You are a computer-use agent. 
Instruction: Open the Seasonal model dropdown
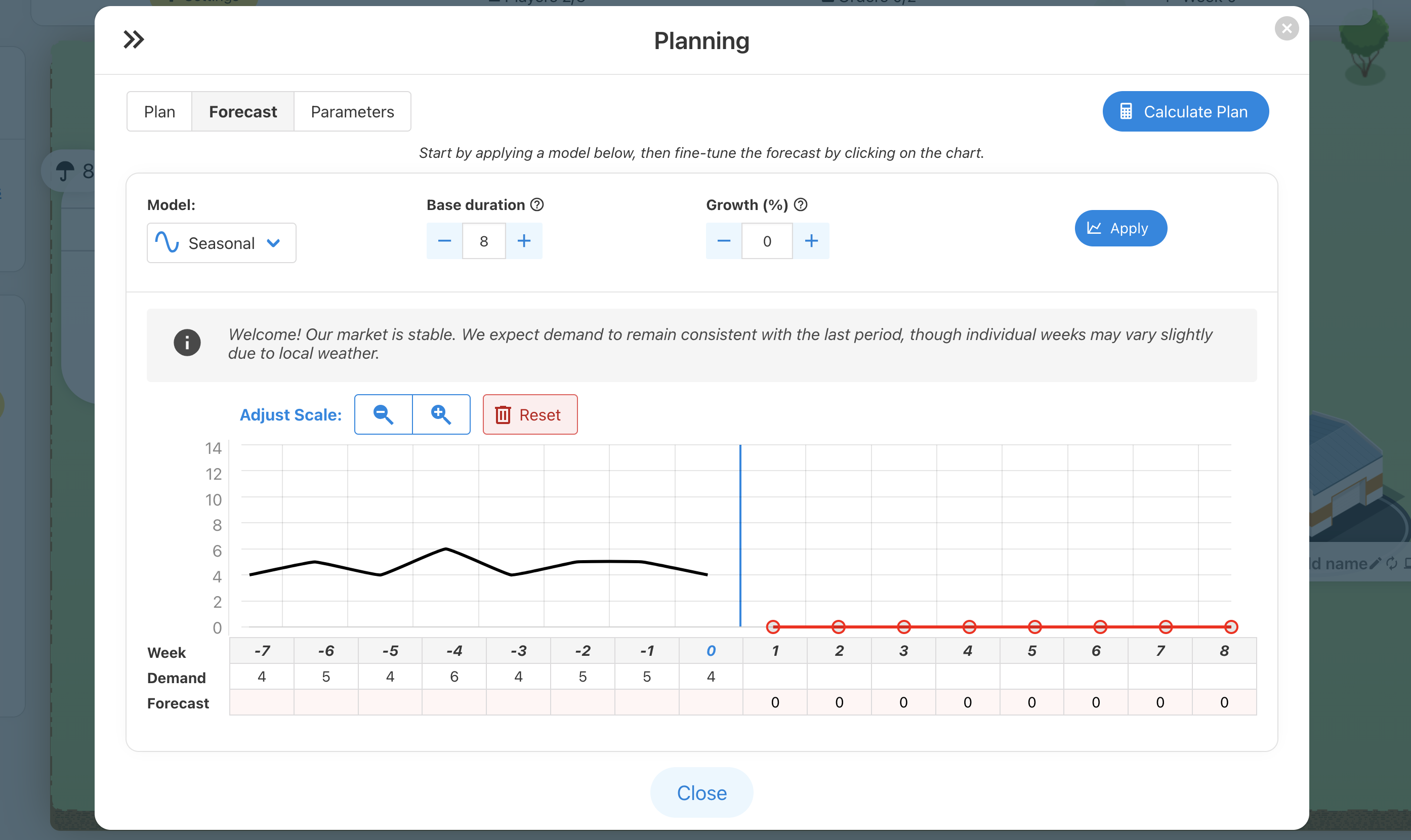pos(221,243)
